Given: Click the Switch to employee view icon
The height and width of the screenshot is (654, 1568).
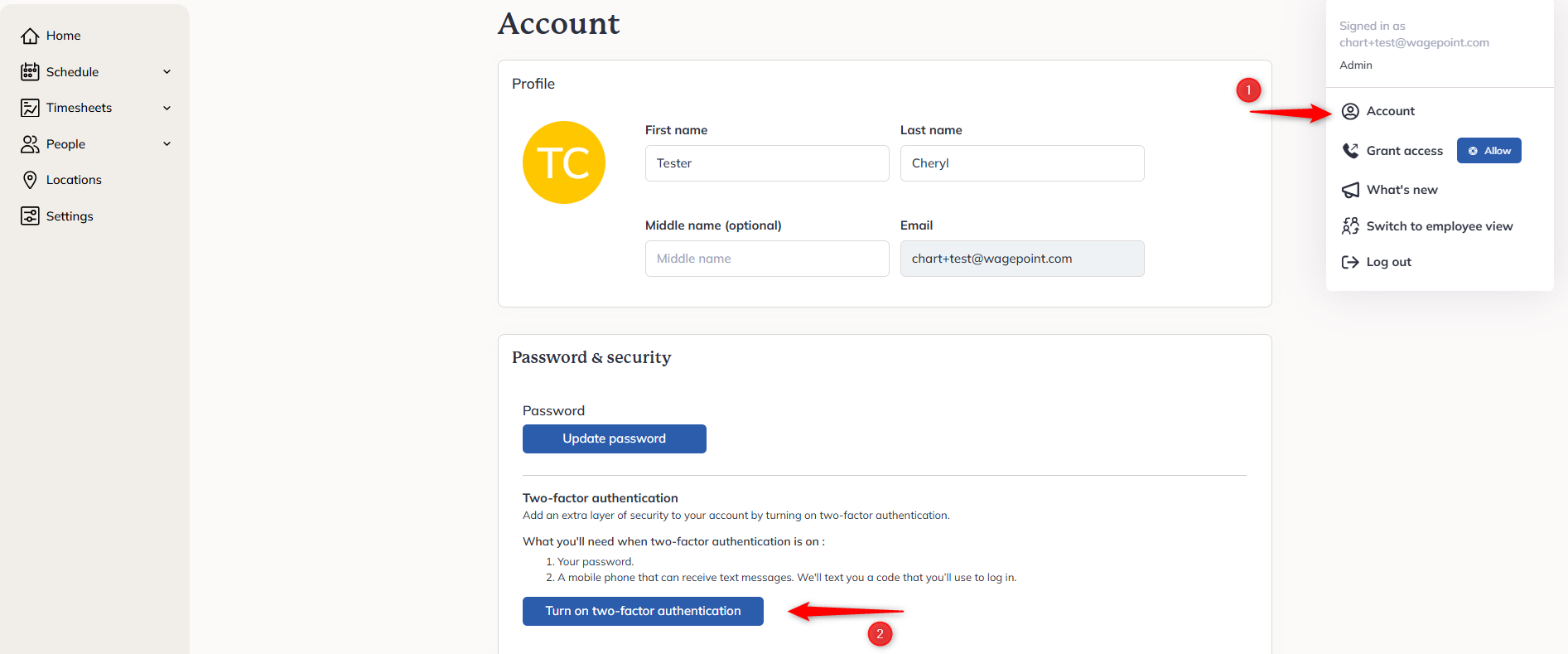Looking at the screenshot, I should pyautogui.click(x=1350, y=226).
